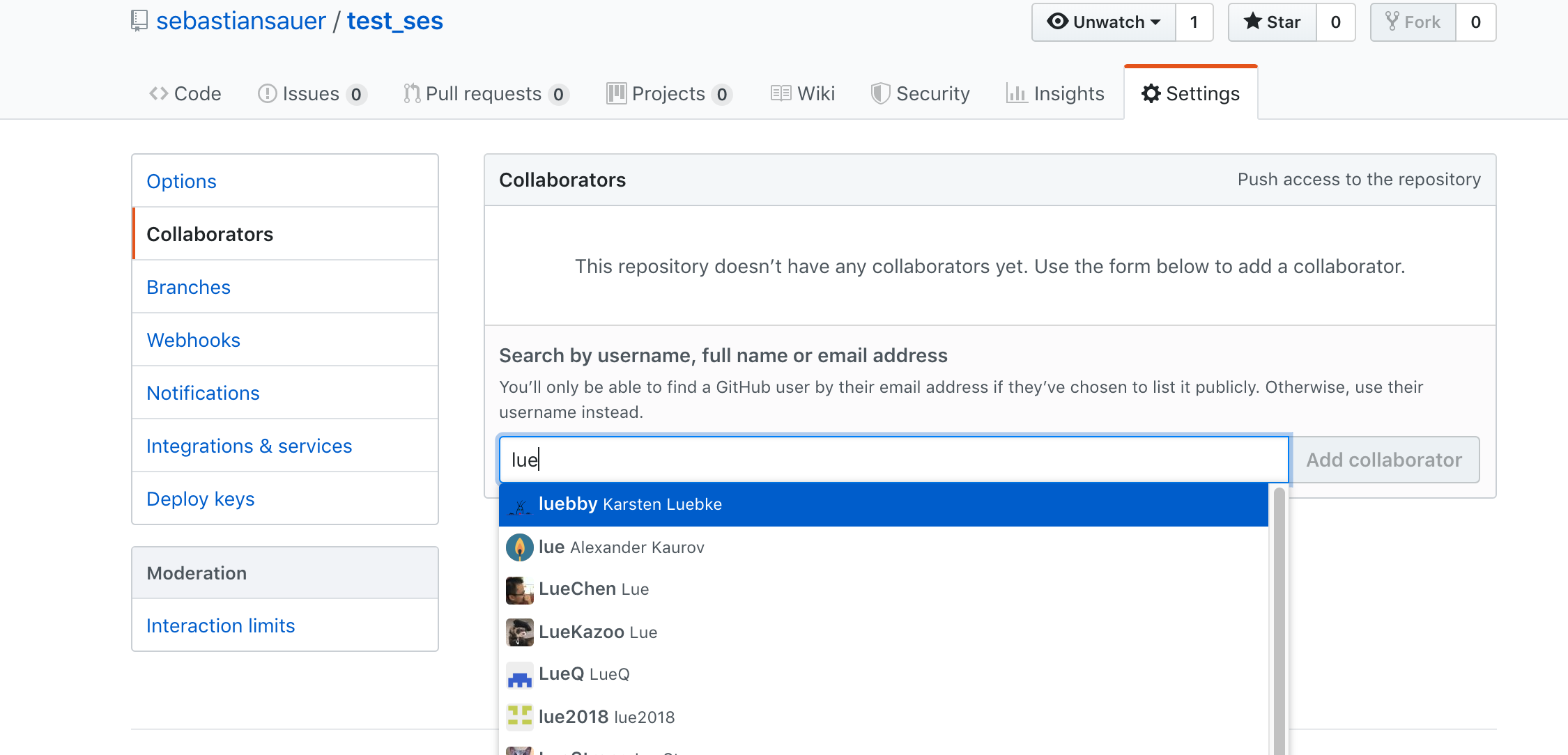The image size is (1568, 755).
Task: Click the eye icon in Unwatch button
Action: pyautogui.click(x=1057, y=22)
